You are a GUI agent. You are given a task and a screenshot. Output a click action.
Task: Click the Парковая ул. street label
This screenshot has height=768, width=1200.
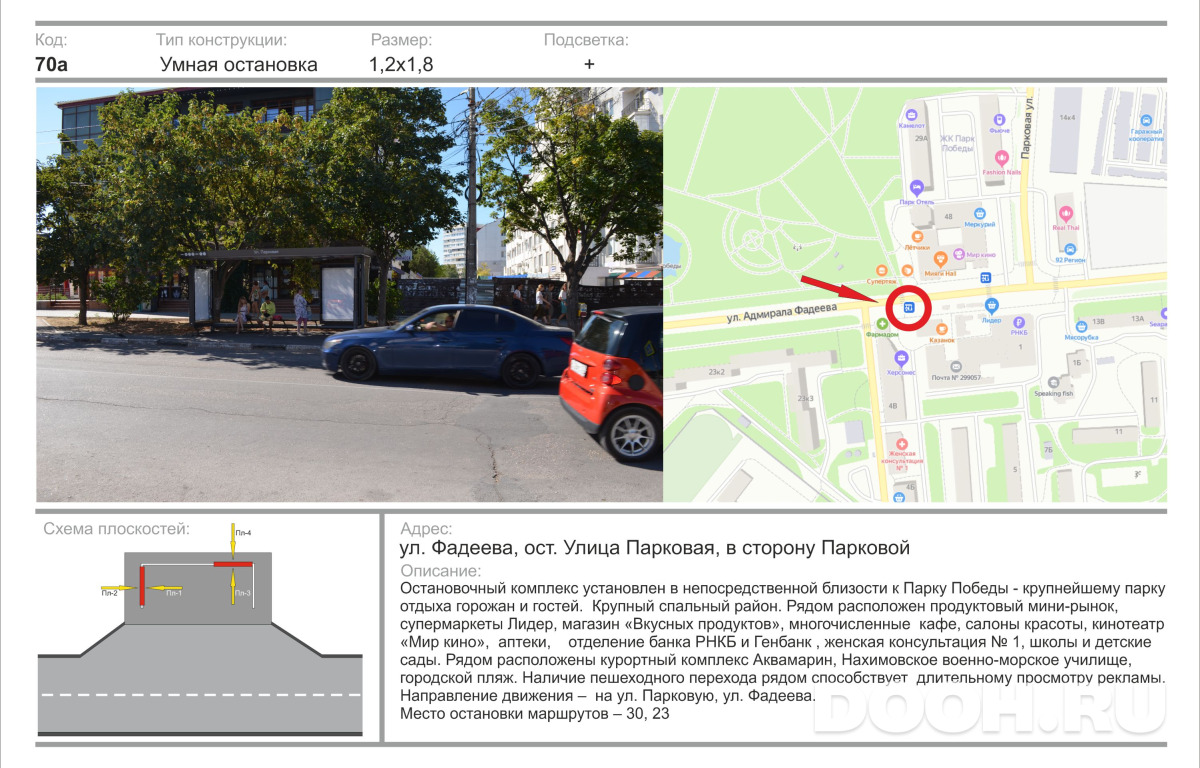[x=1027, y=129]
